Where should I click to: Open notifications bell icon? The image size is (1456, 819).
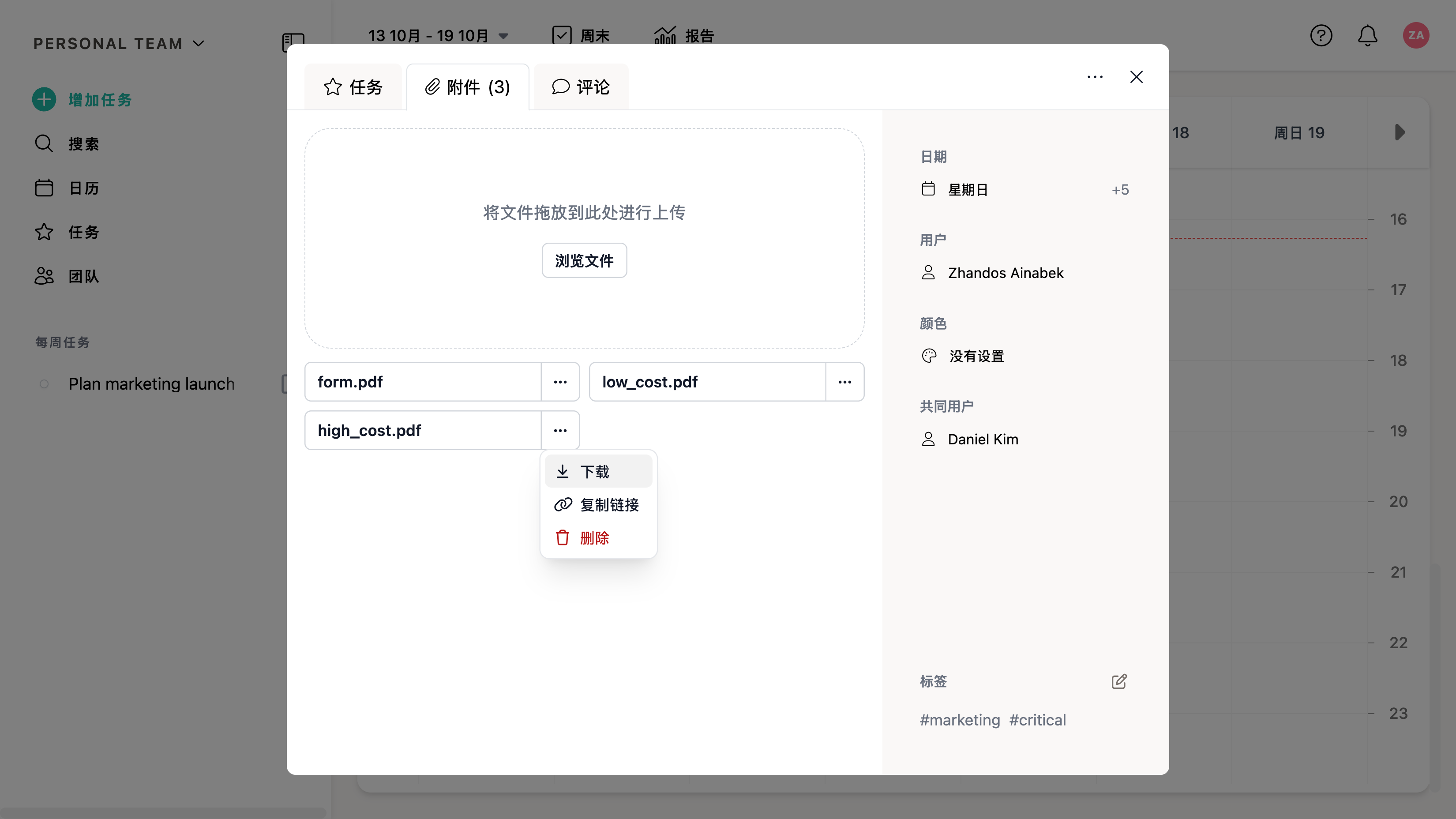1367,36
